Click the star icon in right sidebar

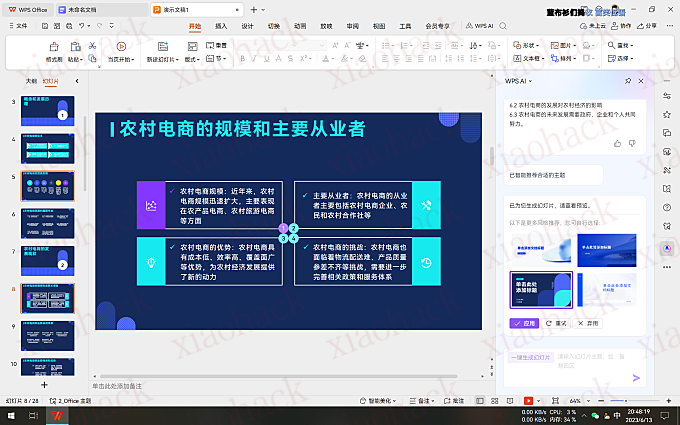click(x=667, y=114)
